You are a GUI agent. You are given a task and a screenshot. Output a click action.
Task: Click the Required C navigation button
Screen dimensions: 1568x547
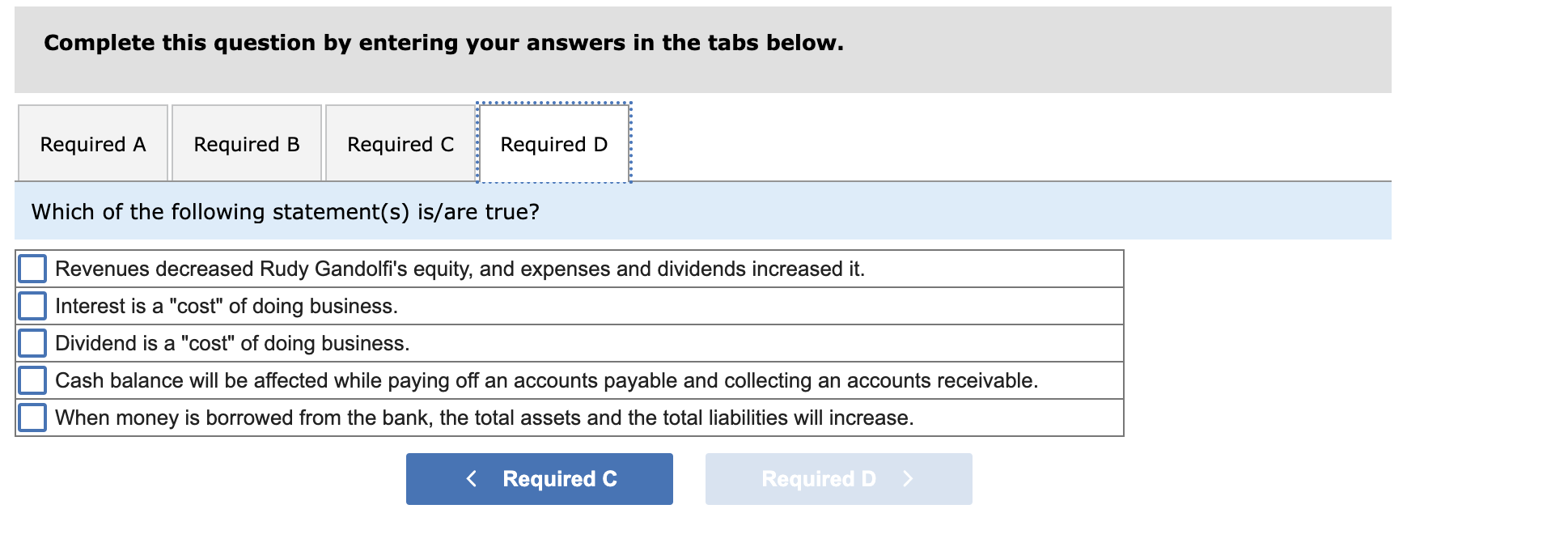tap(538, 478)
